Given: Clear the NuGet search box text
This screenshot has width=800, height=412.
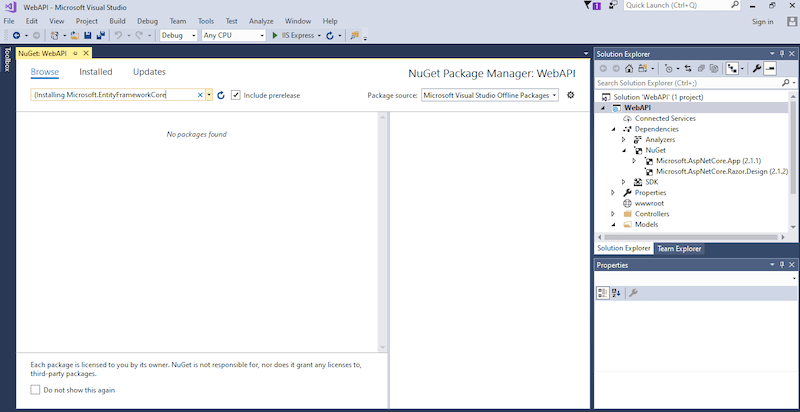Looking at the screenshot, I should pos(200,95).
